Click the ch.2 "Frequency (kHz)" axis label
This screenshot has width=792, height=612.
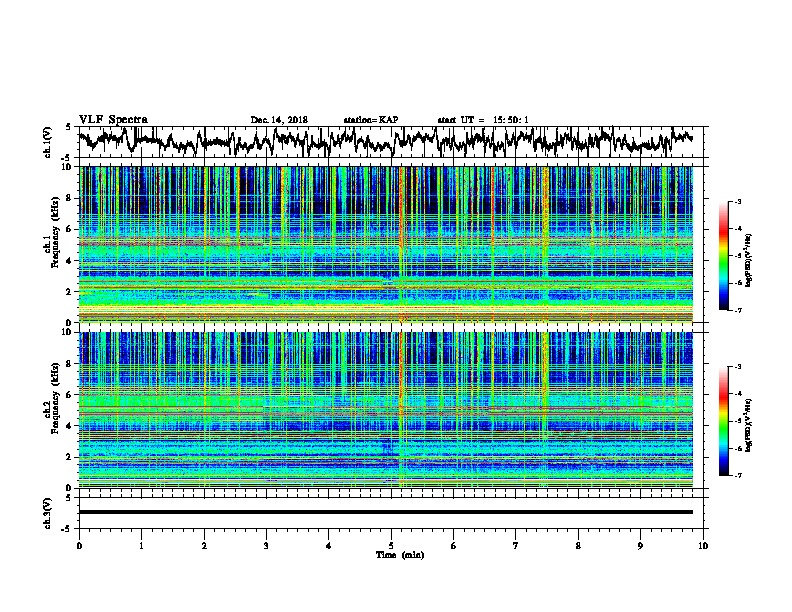pyautogui.click(x=55, y=398)
